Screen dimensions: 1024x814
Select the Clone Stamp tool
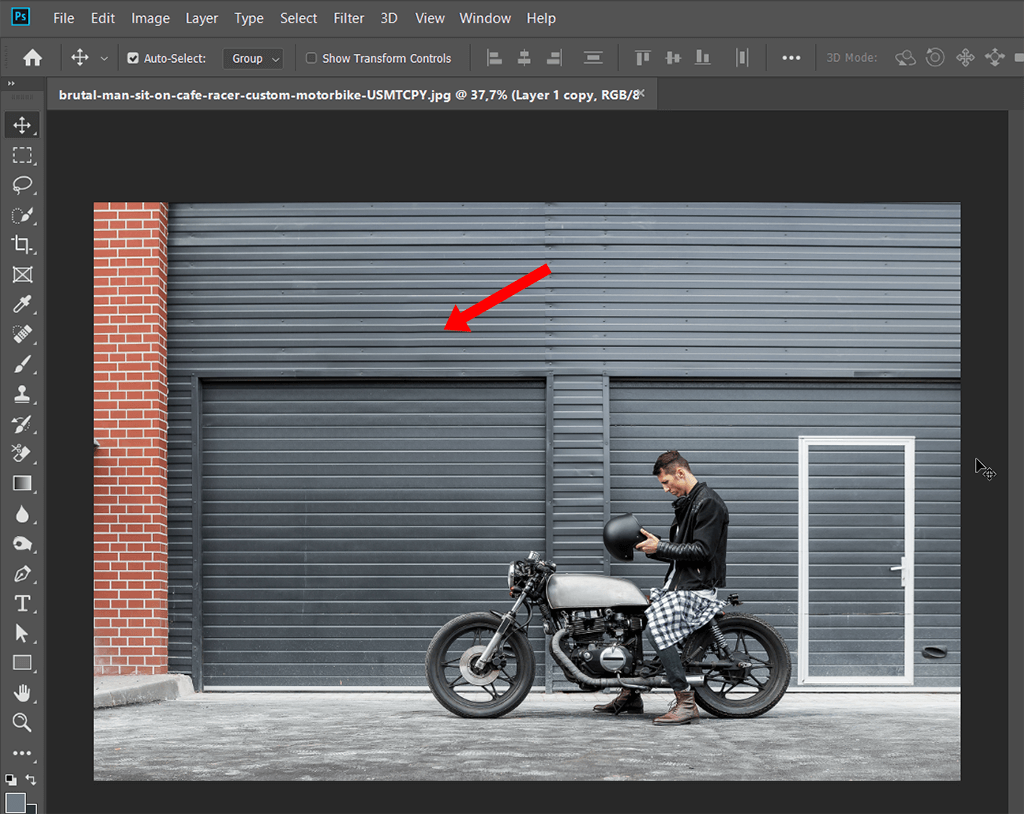tap(22, 394)
